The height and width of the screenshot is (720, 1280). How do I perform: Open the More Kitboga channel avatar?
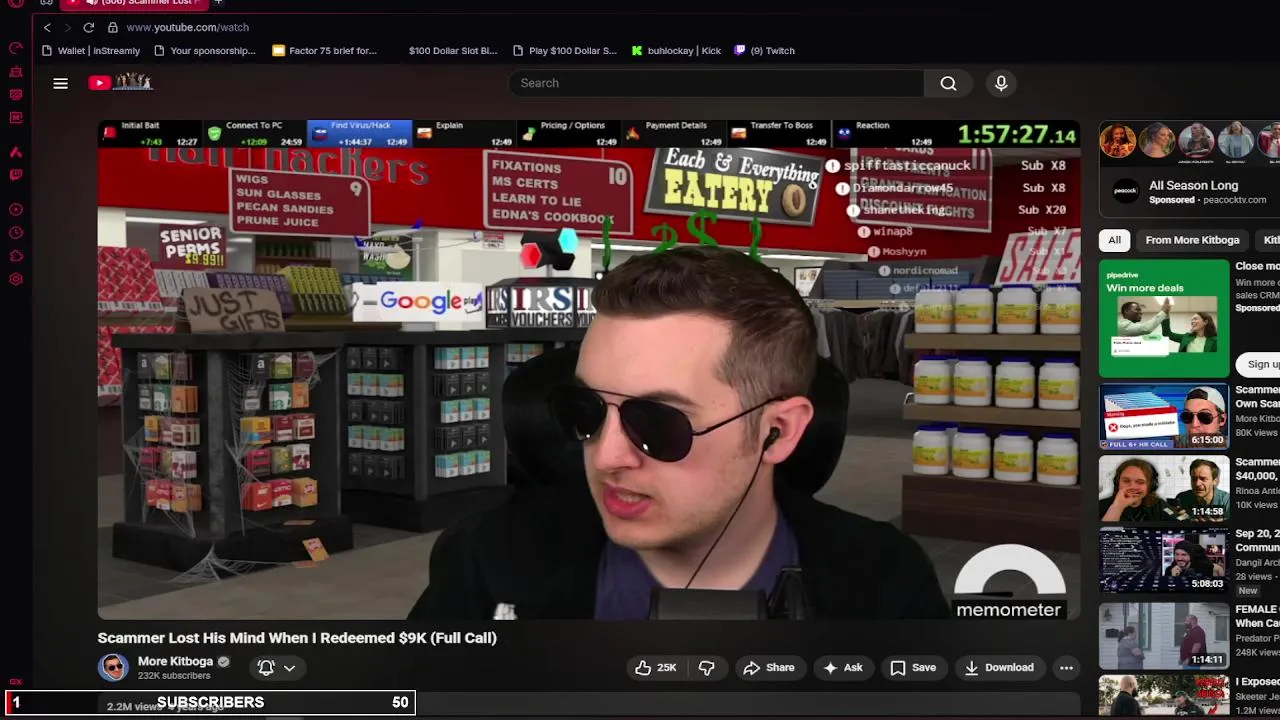pyautogui.click(x=113, y=667)
